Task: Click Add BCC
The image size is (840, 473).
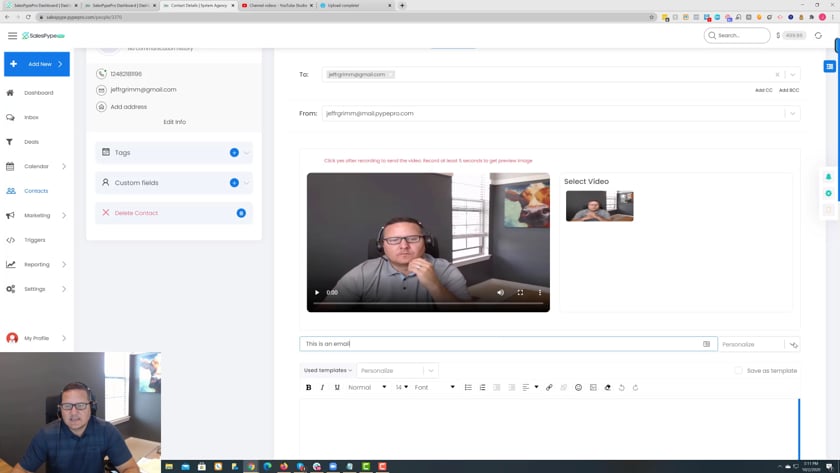Action: click(789, 90)
